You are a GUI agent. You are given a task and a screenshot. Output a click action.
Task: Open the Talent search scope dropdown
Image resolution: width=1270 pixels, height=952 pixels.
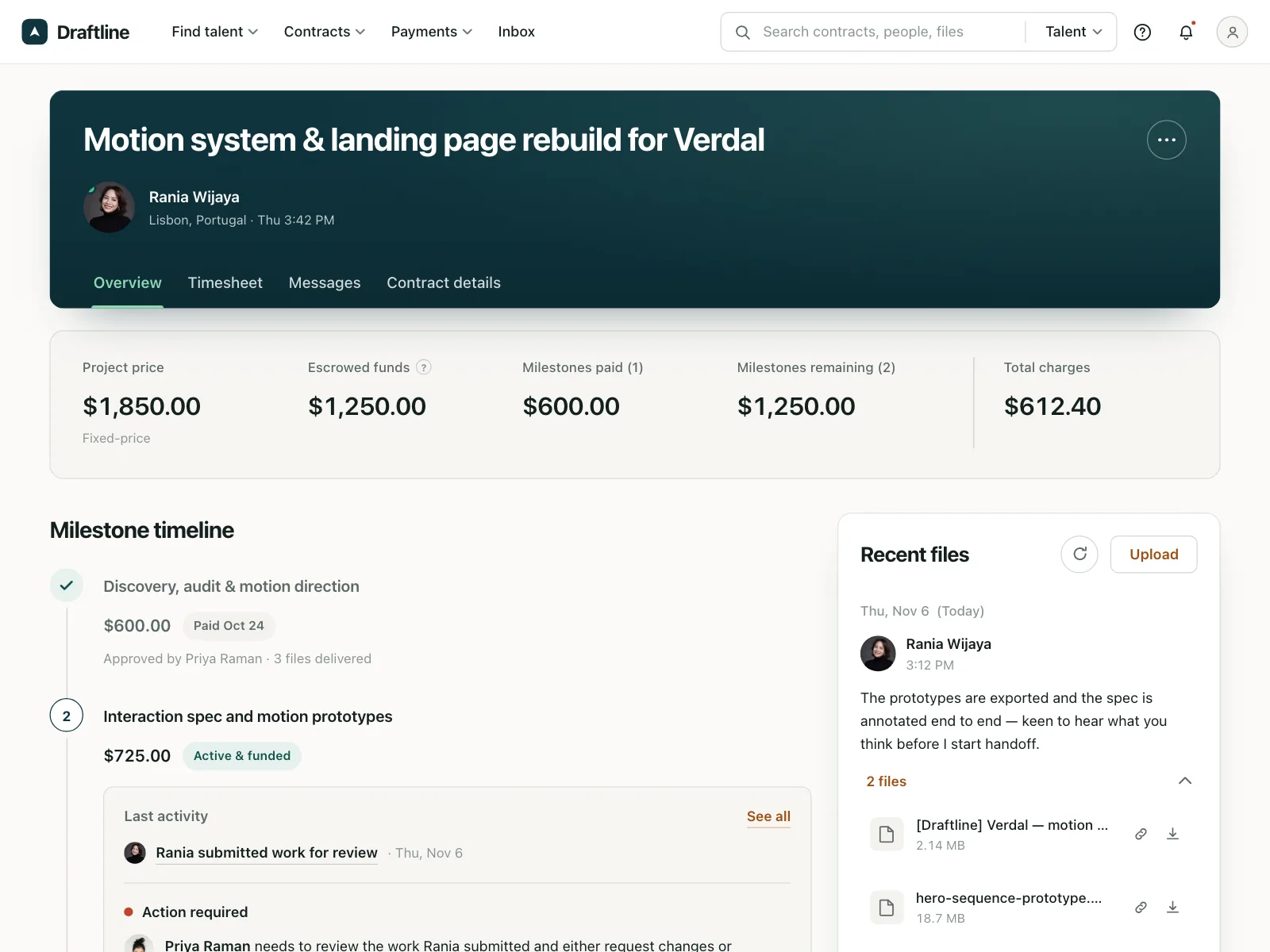pos(1073,32)
